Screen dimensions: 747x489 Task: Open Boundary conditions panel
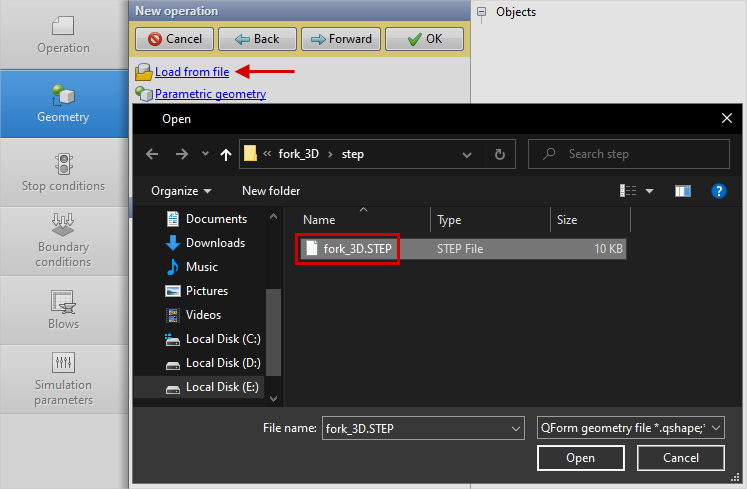[63, 240]
